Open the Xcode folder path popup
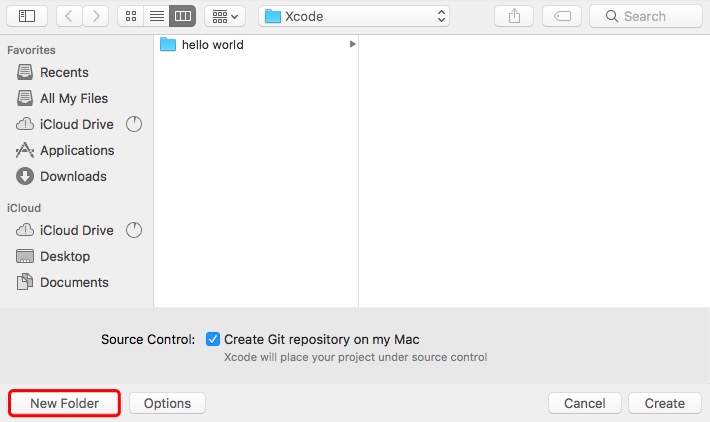The image size is (710, 422). [355, 16]
